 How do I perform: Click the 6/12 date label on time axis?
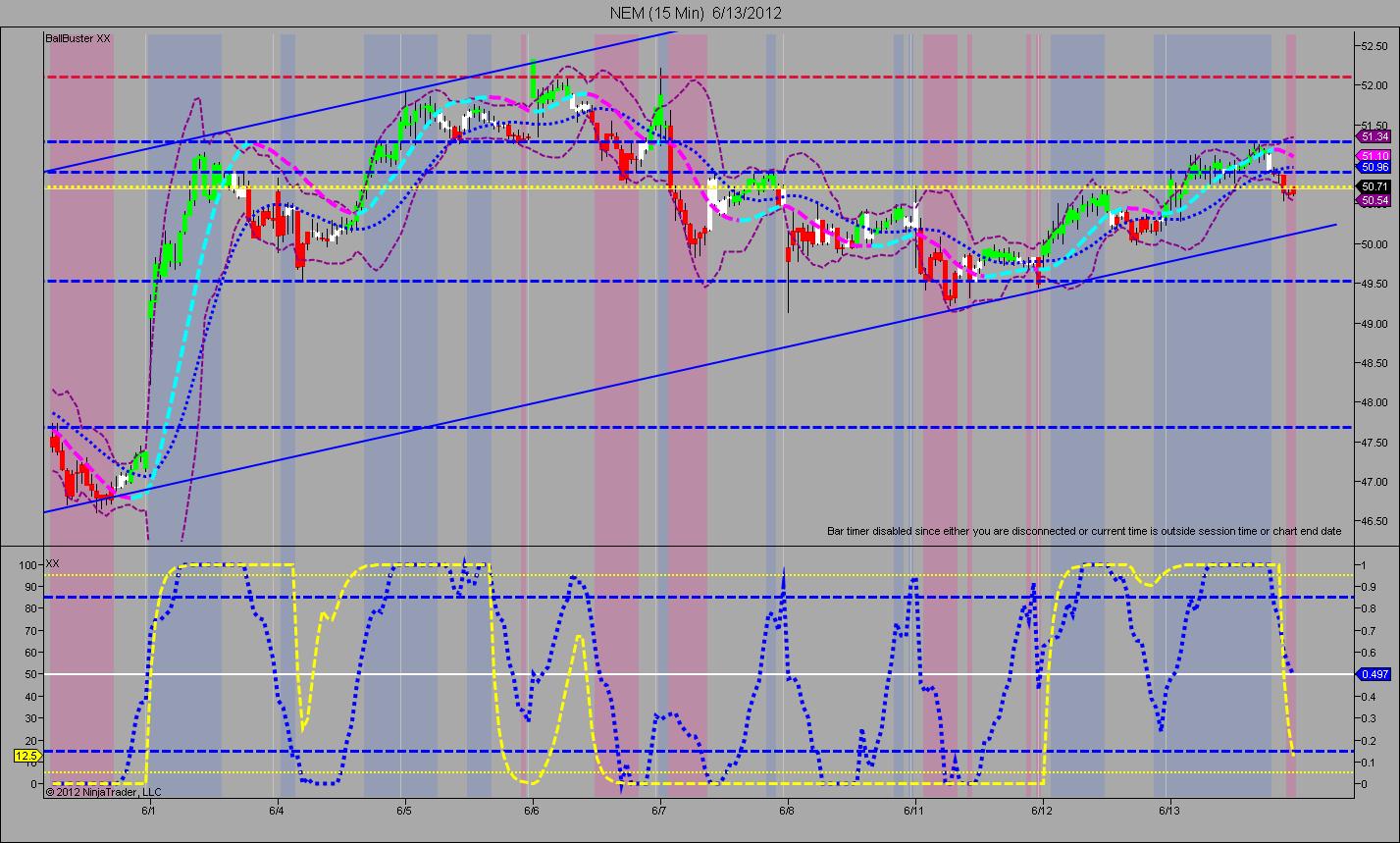[x=1042, y=811]
